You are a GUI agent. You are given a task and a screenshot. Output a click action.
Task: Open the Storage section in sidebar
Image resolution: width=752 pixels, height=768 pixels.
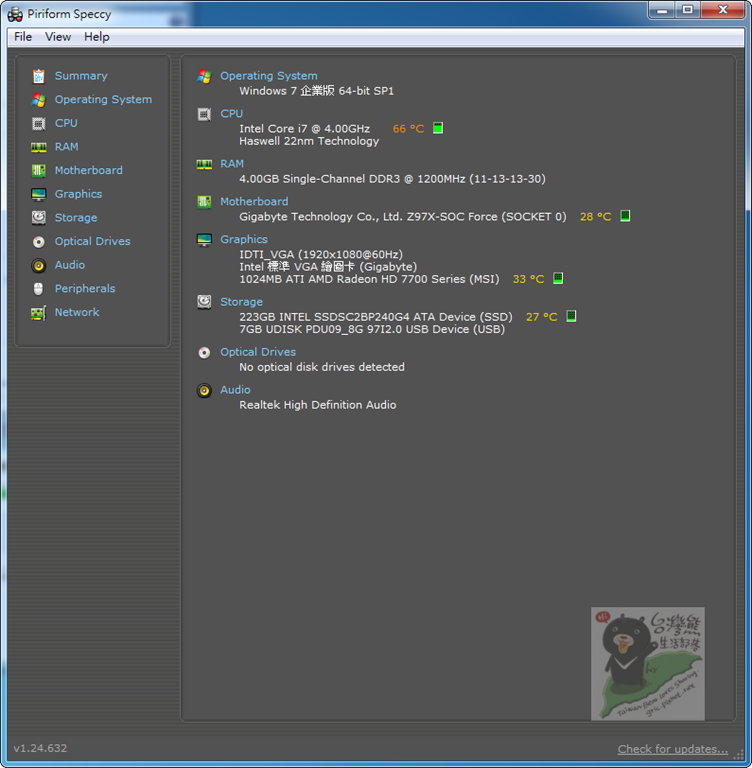coord(76,217)
